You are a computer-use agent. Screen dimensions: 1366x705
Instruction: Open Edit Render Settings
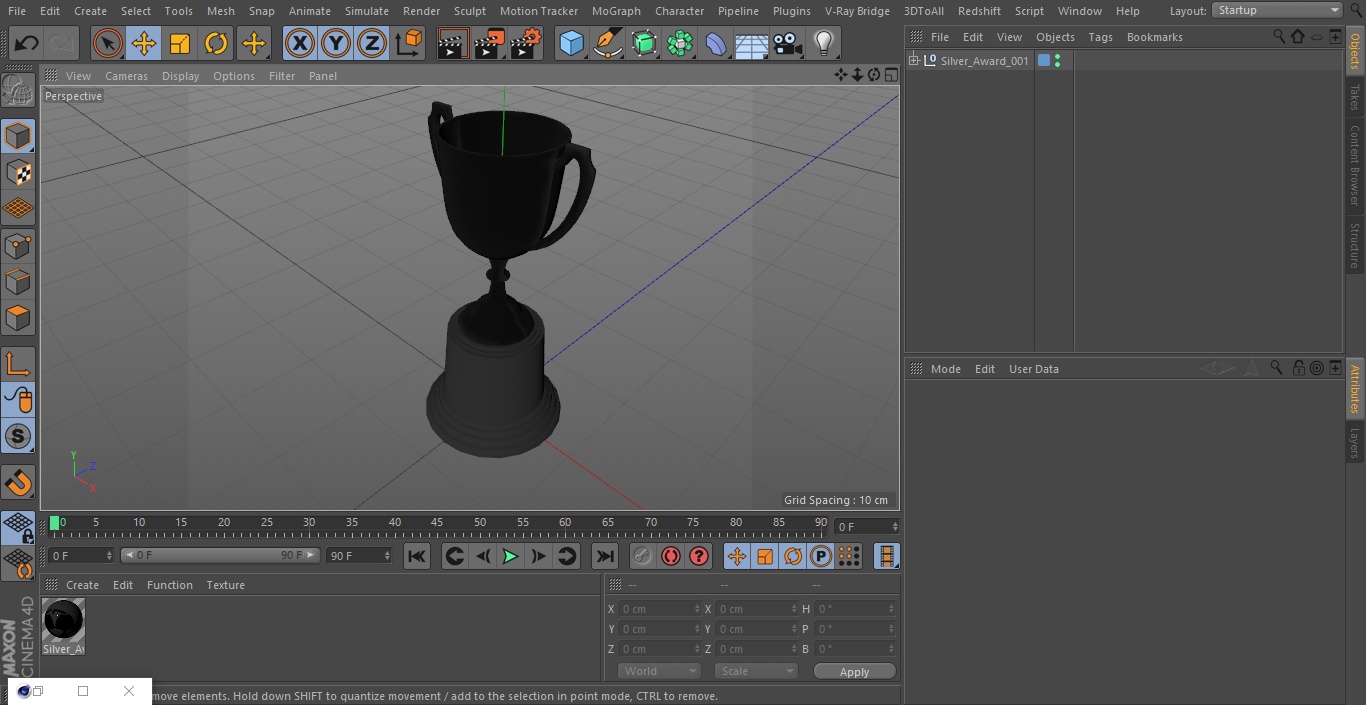pyautogui.click(x=526, y=43)
